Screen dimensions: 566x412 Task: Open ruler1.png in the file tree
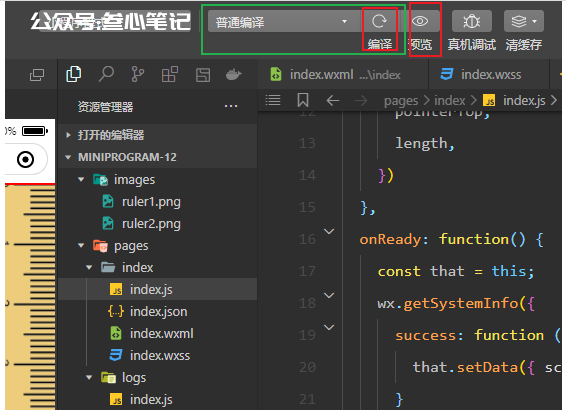pyautogui.click(x=151, y=201)
